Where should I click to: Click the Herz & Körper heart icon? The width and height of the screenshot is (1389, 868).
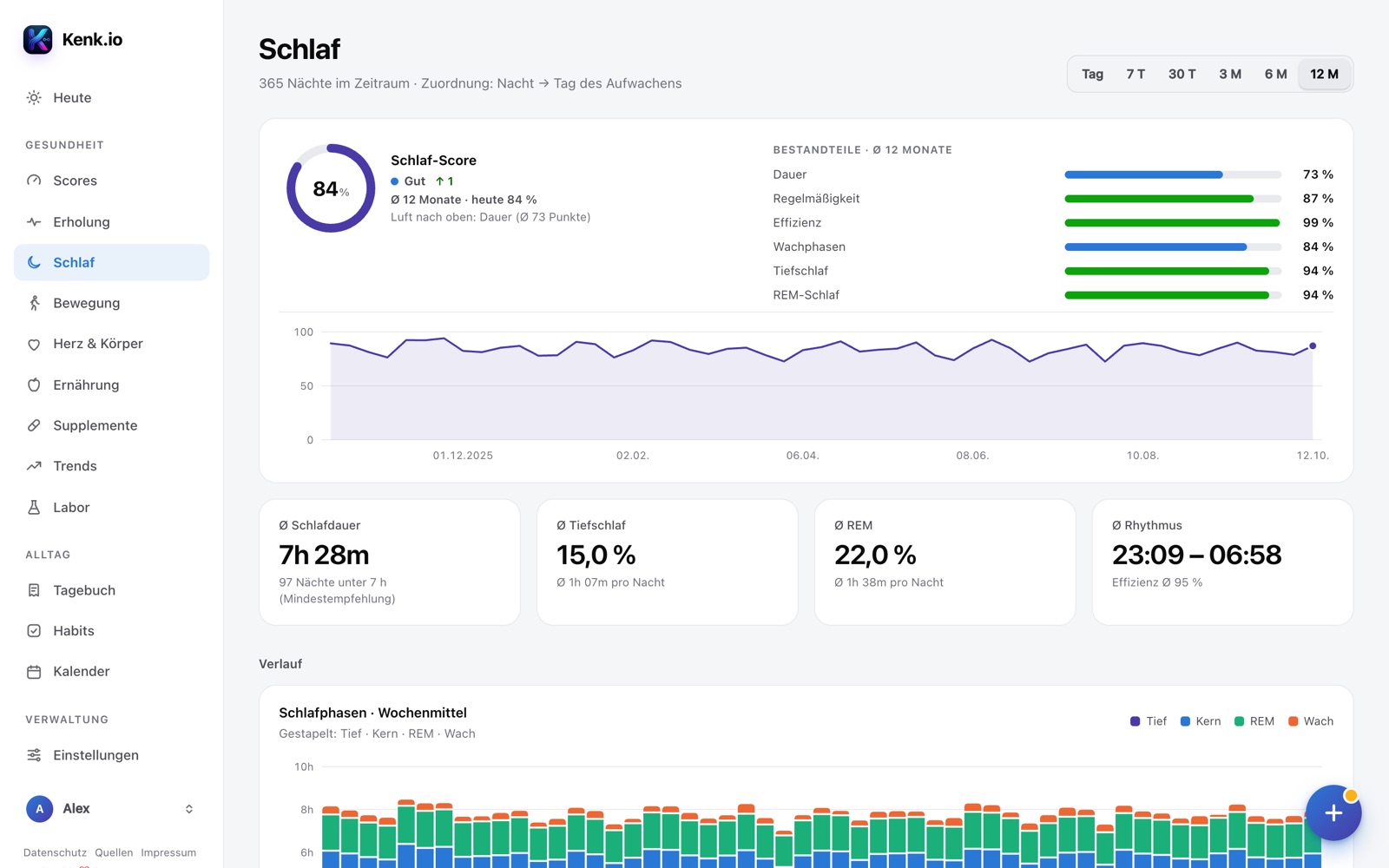pos(34,344)
